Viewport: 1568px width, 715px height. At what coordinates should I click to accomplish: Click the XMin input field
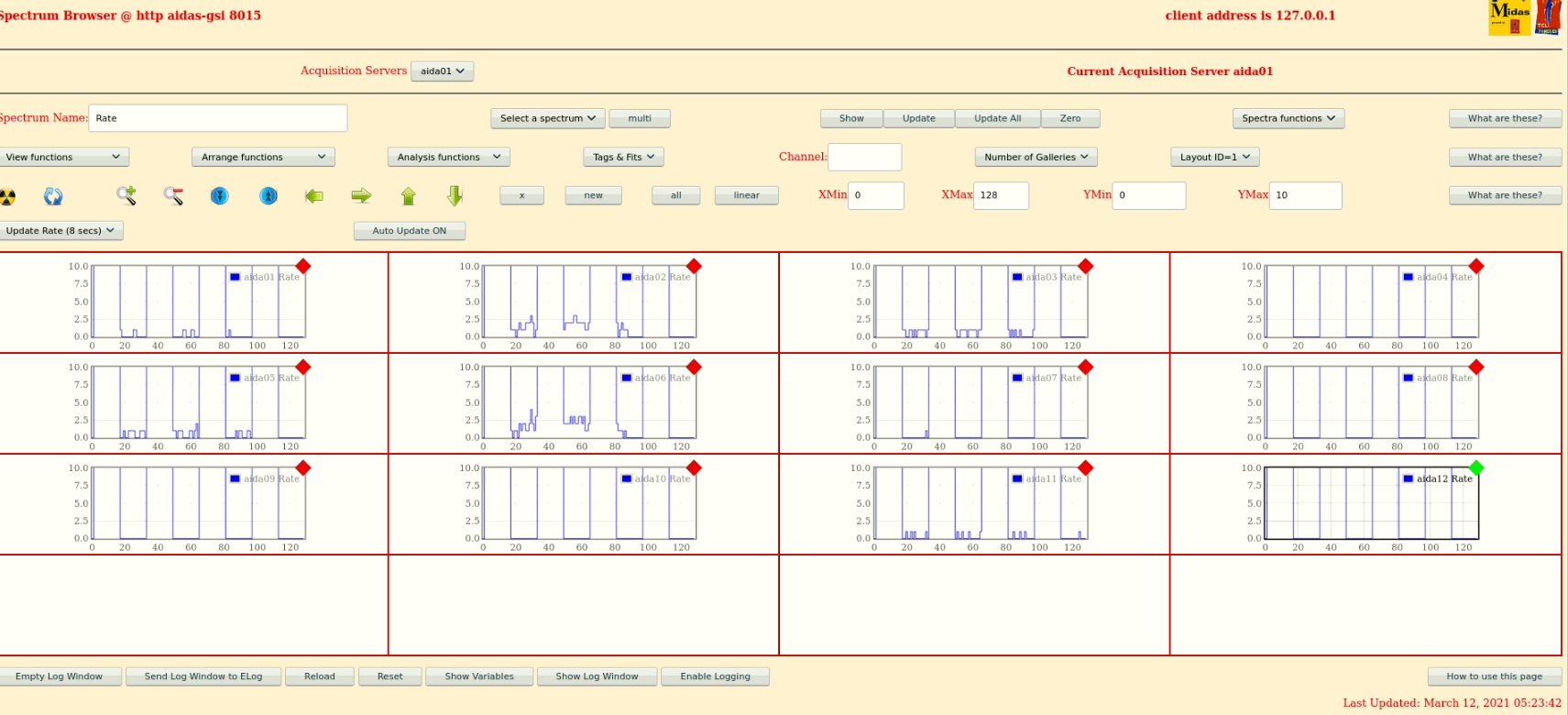pos(876,195)
